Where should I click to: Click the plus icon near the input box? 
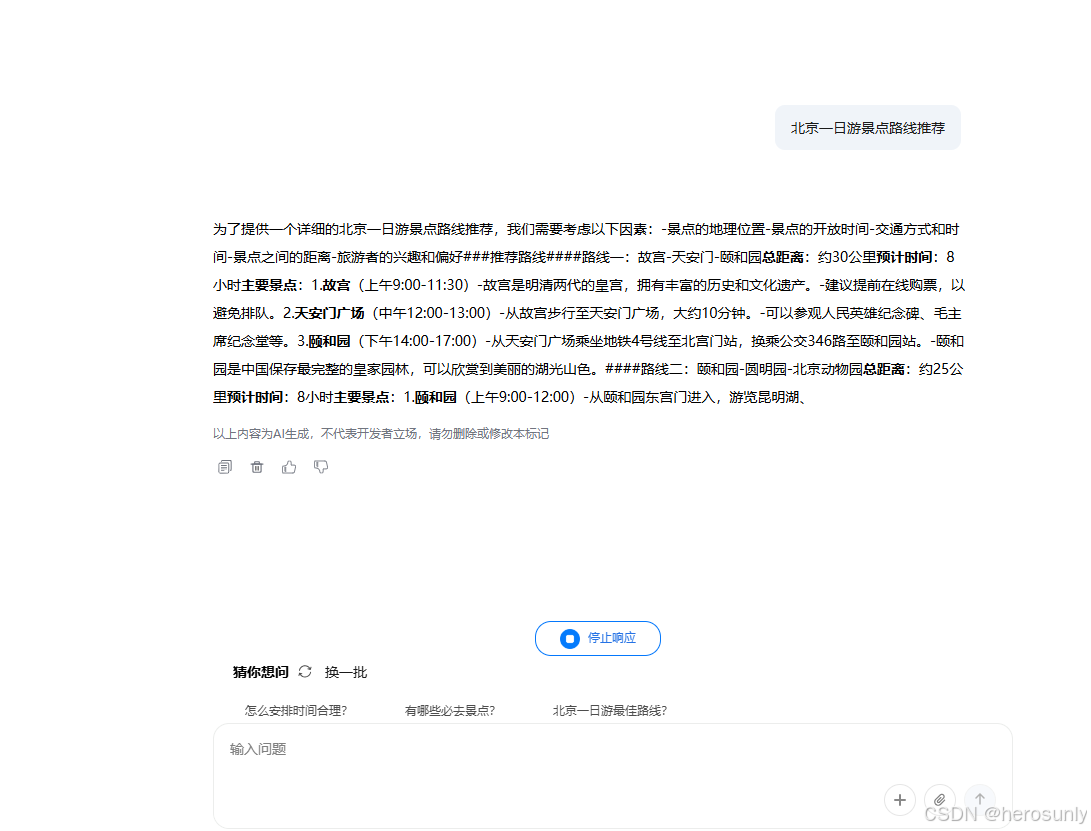(x=899, y=800)
